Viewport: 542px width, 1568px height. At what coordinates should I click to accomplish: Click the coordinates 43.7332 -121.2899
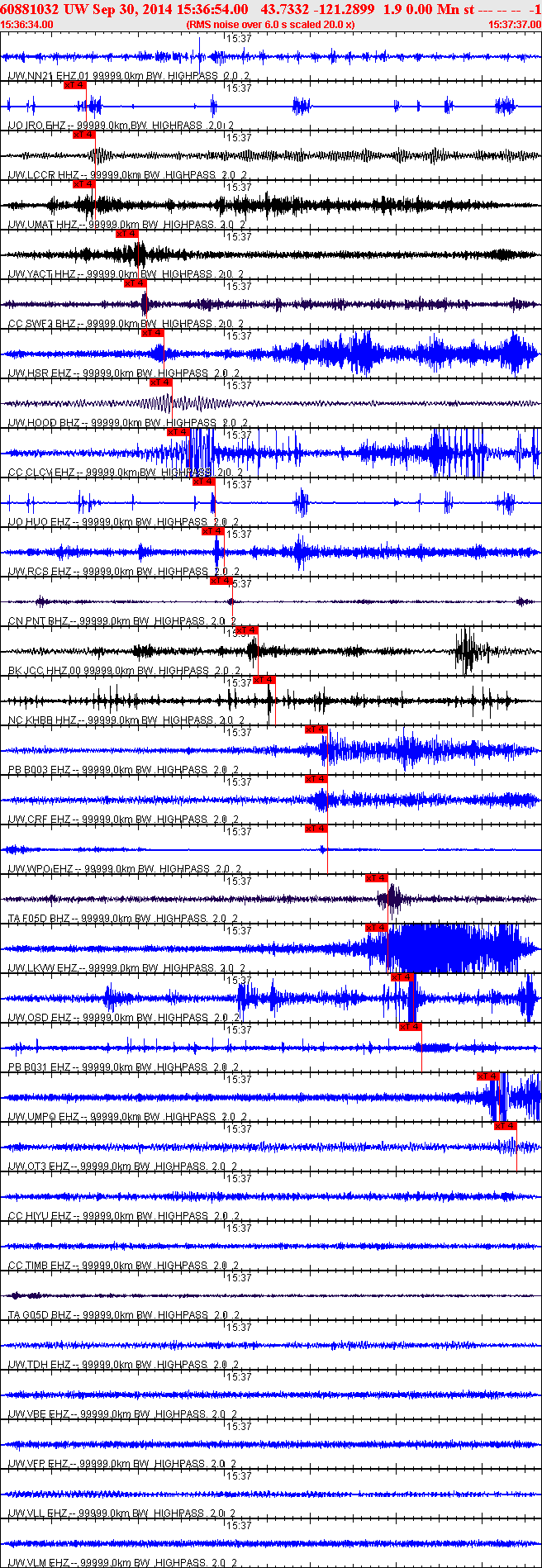tap(317, 9)
